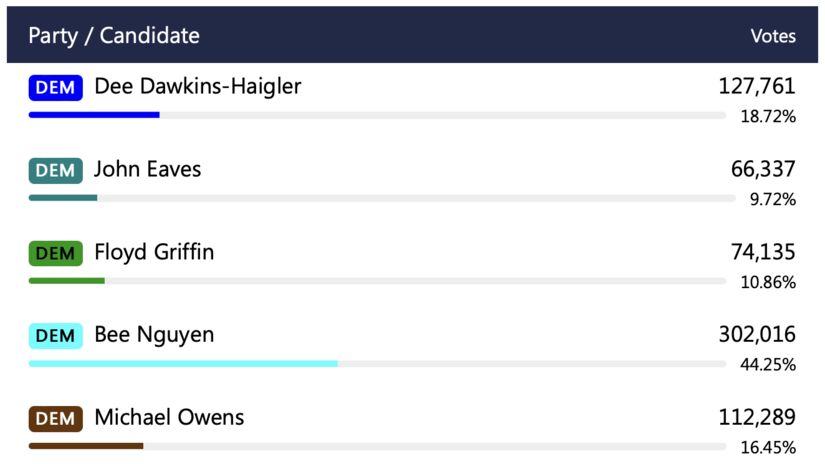
Task: Open Floyd Griffin candidate name
Action: point(154,253)
